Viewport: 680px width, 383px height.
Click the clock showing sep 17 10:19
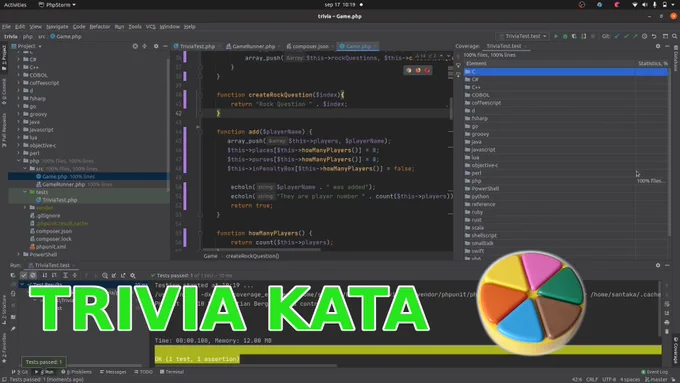[x=340, y=5]
